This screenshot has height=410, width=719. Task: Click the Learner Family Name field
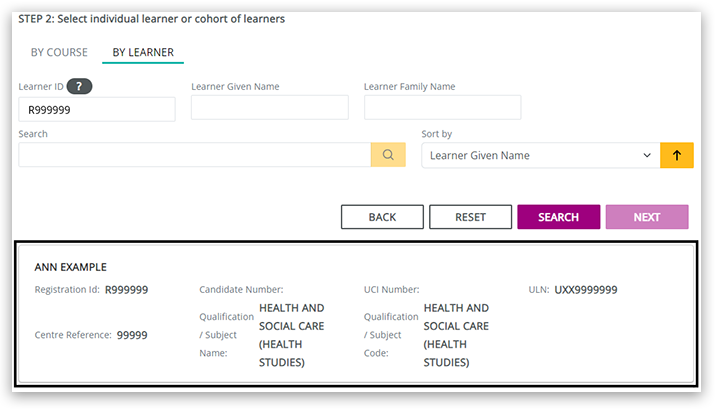click(x=442, y=108)
